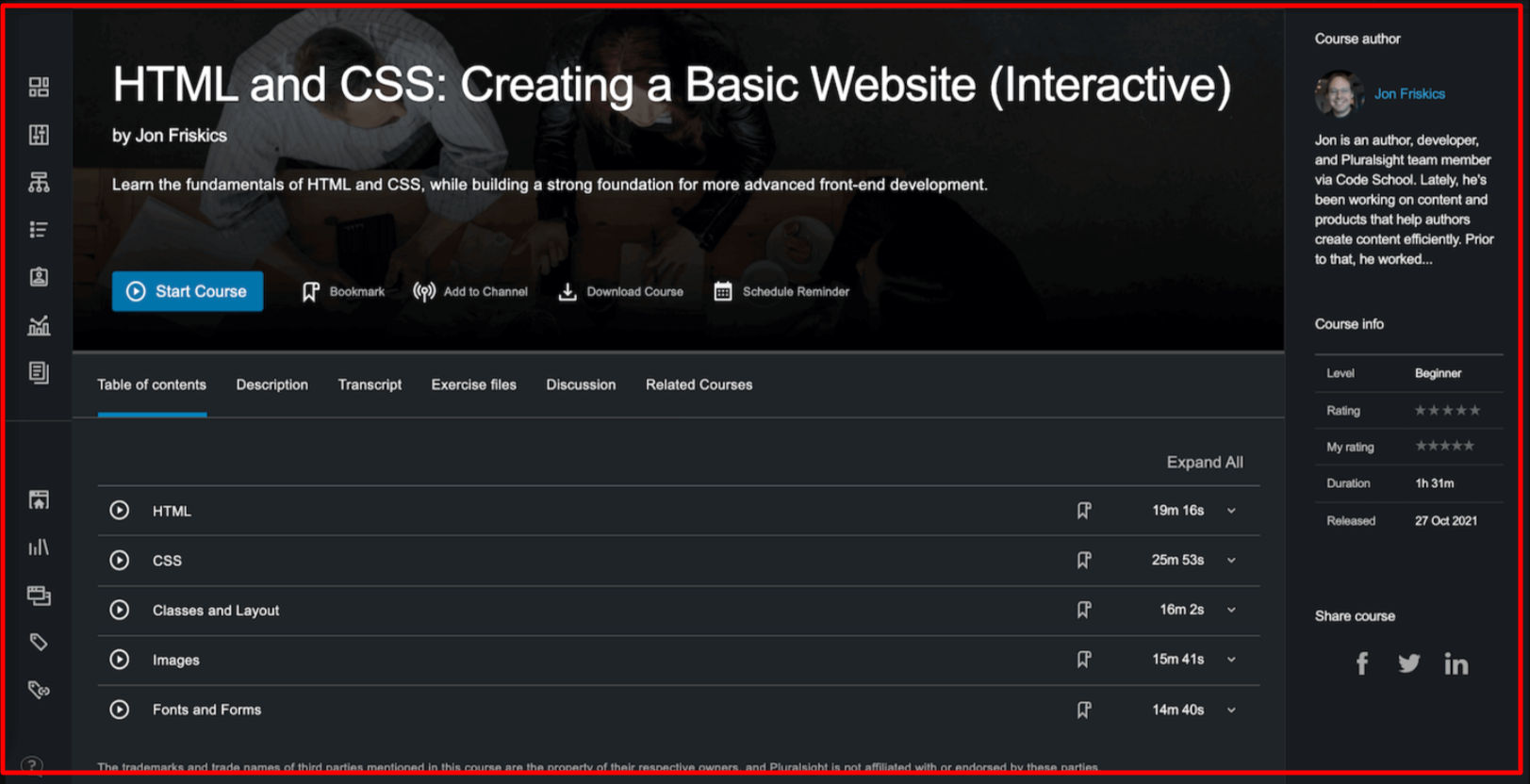Click the sliders panel sidebar icon
Screen dimensions: 1530x784
(x=39, y=135)
